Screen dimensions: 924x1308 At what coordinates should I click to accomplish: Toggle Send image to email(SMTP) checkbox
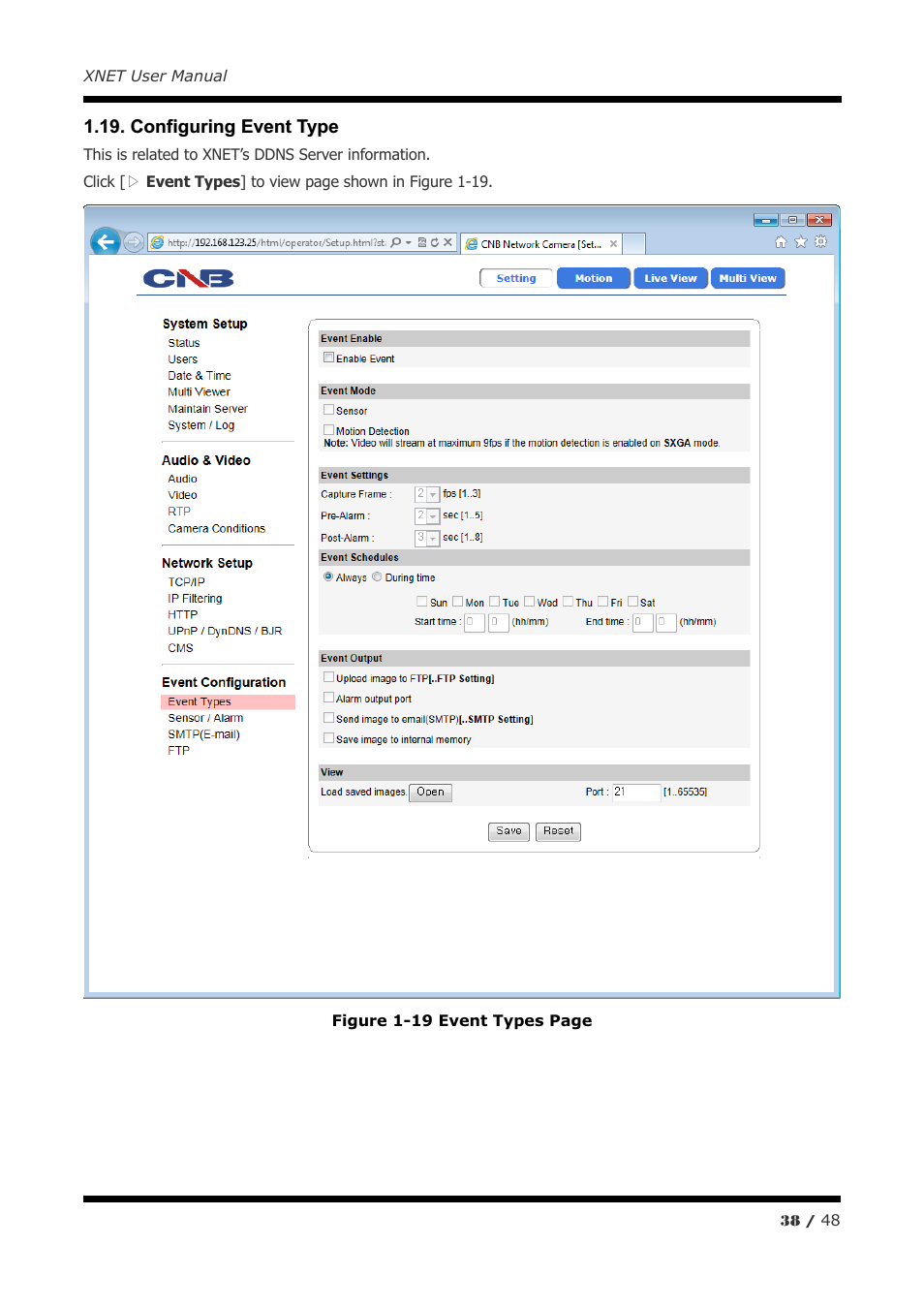coord(328,718)
